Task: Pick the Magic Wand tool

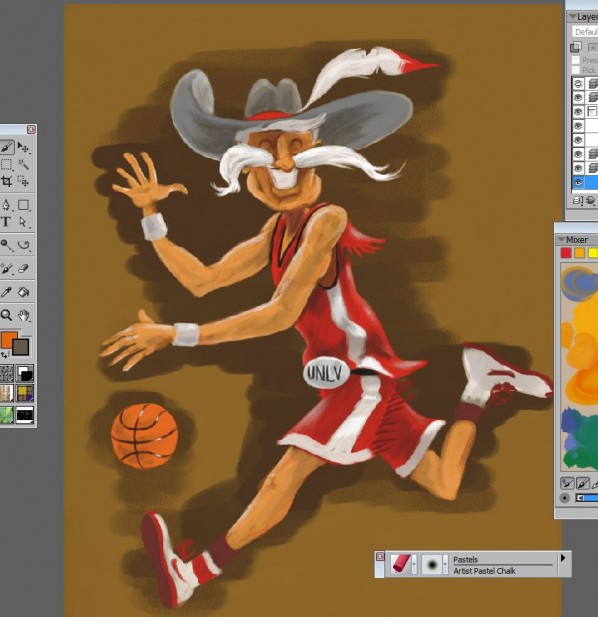Action: [24, 164]
